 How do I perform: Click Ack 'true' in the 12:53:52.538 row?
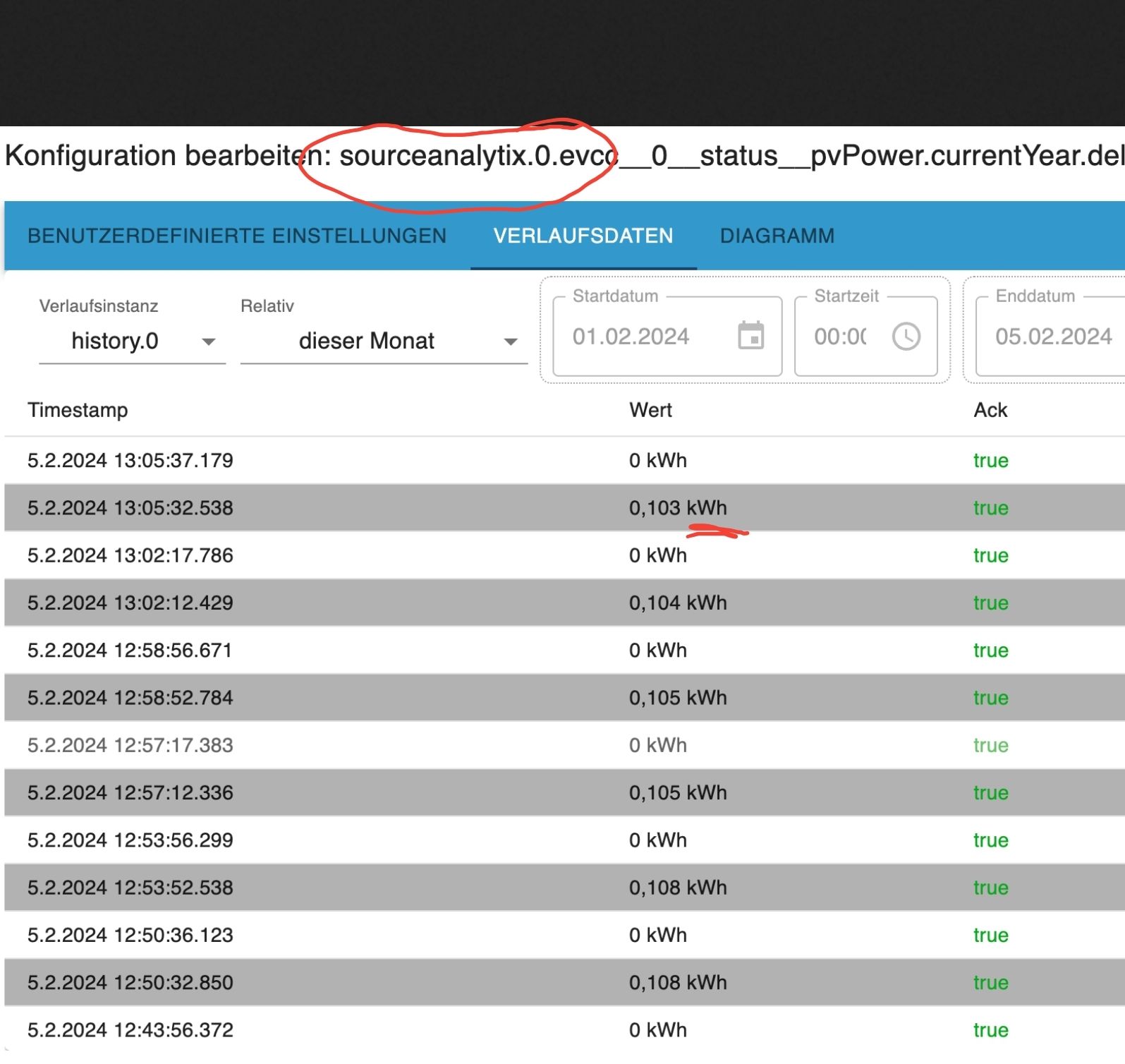[x=991, y=888]
